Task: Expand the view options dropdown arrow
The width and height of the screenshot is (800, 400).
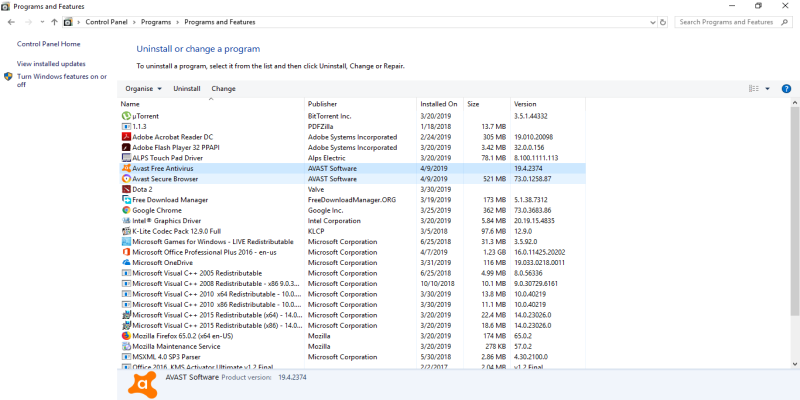Action: [767, 88]
